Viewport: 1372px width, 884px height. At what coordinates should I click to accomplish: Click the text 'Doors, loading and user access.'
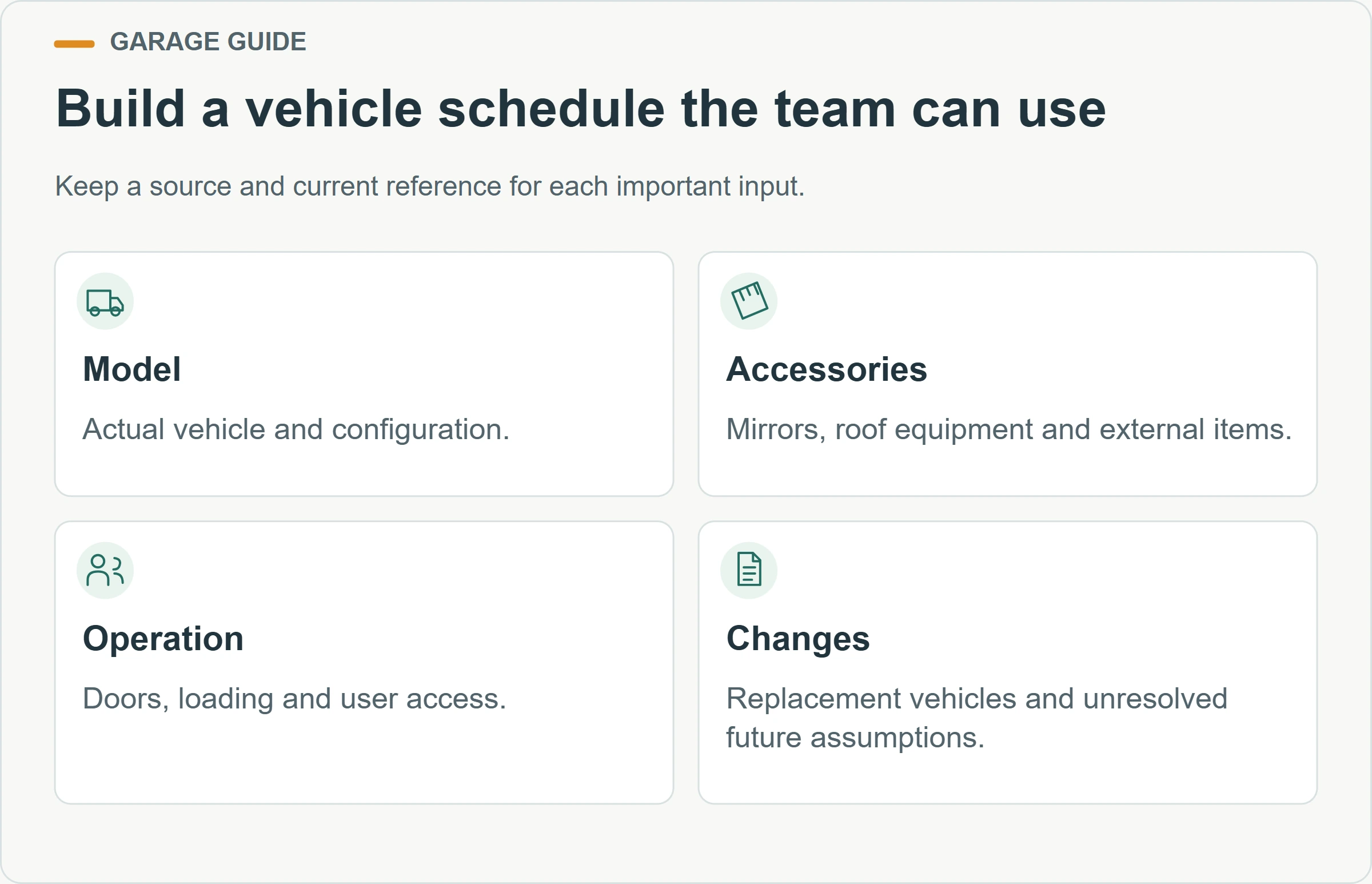pos(294,699)
